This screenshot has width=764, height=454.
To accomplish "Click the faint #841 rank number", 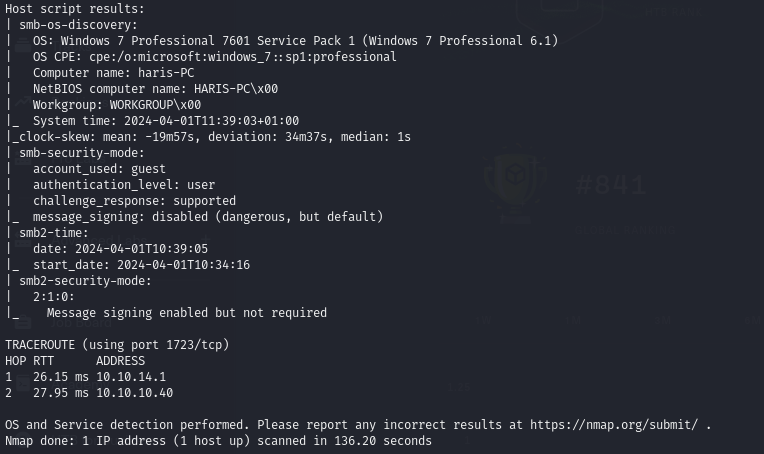I will pyautogui.click(x=611, y=186).
